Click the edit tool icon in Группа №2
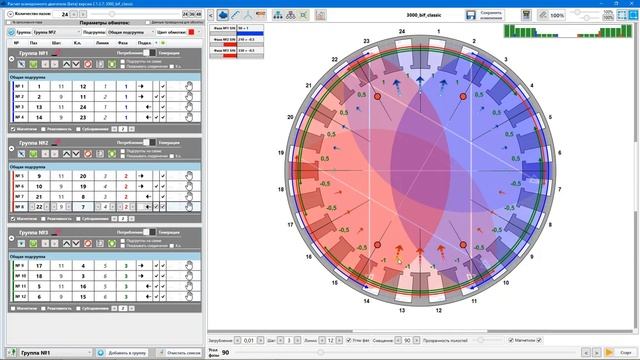640x360 pixels. [x=21, y=154]
